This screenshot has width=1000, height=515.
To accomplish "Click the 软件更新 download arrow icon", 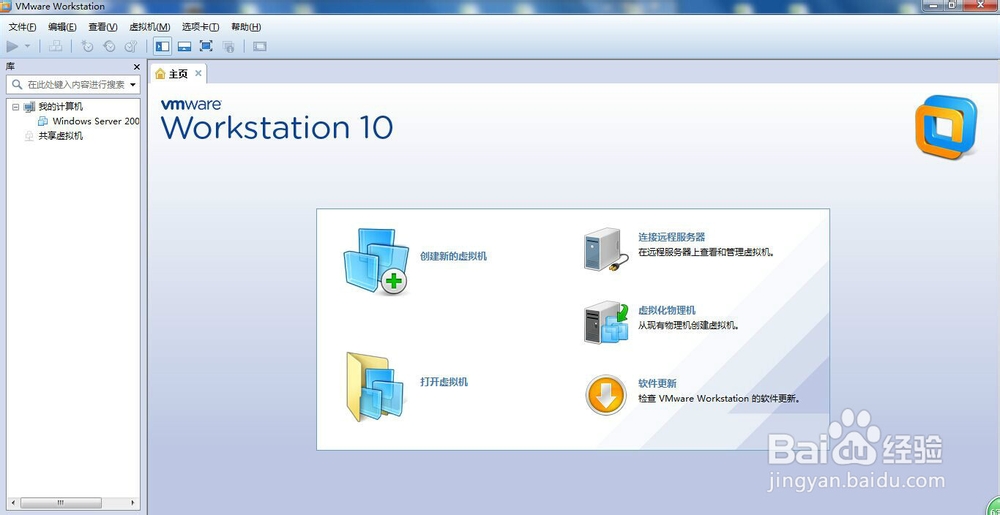I will point(606,395).
